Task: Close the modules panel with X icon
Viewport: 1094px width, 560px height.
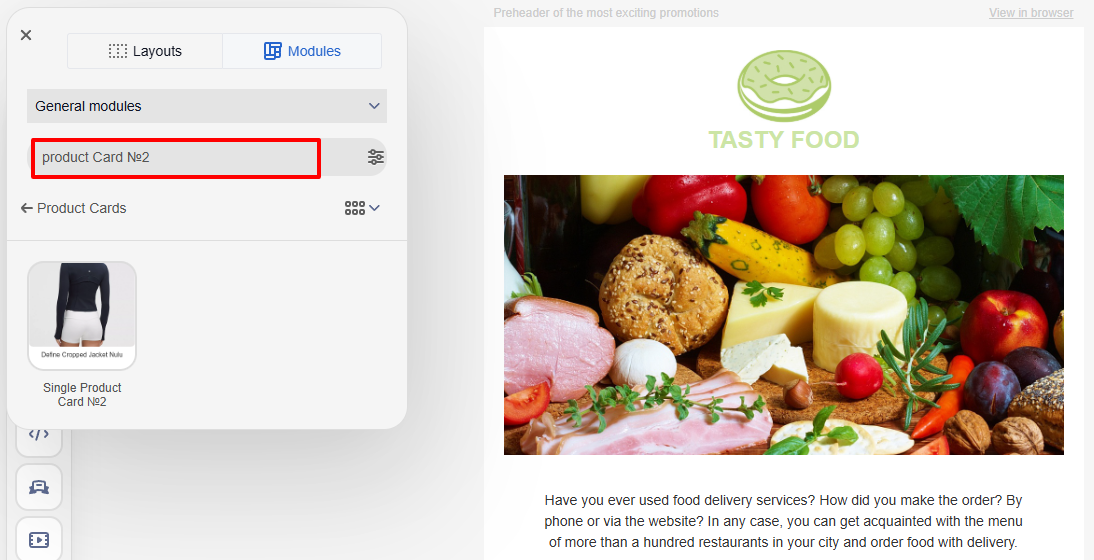Action: tap(26, 35)
